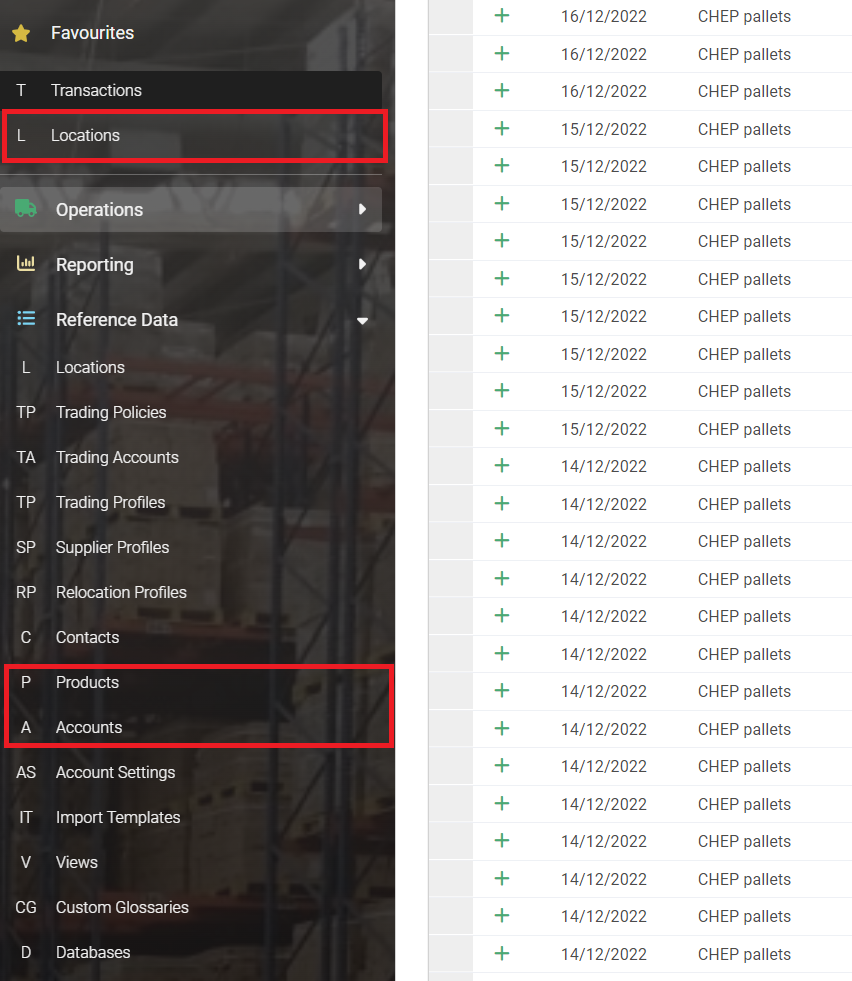852x981 pixels.
Task: Open Locations under Favourites
Action: pos(85,135)
